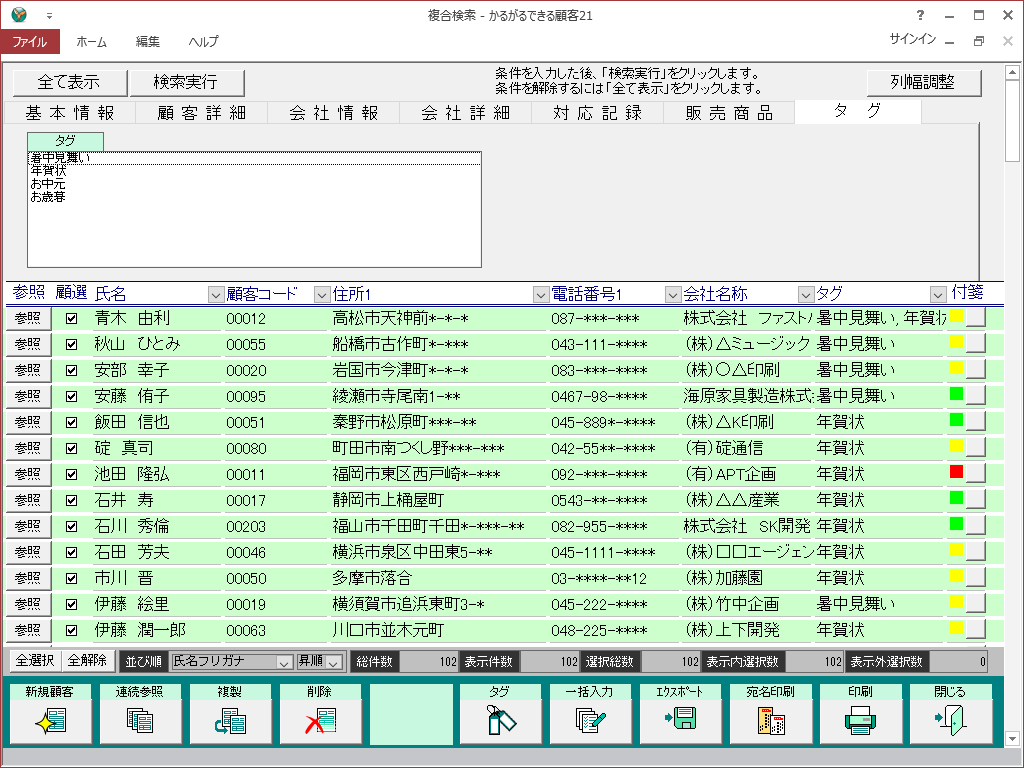The image size is (1024, 768).
Task: Click the サインイン link
Action: pos(912,39)
